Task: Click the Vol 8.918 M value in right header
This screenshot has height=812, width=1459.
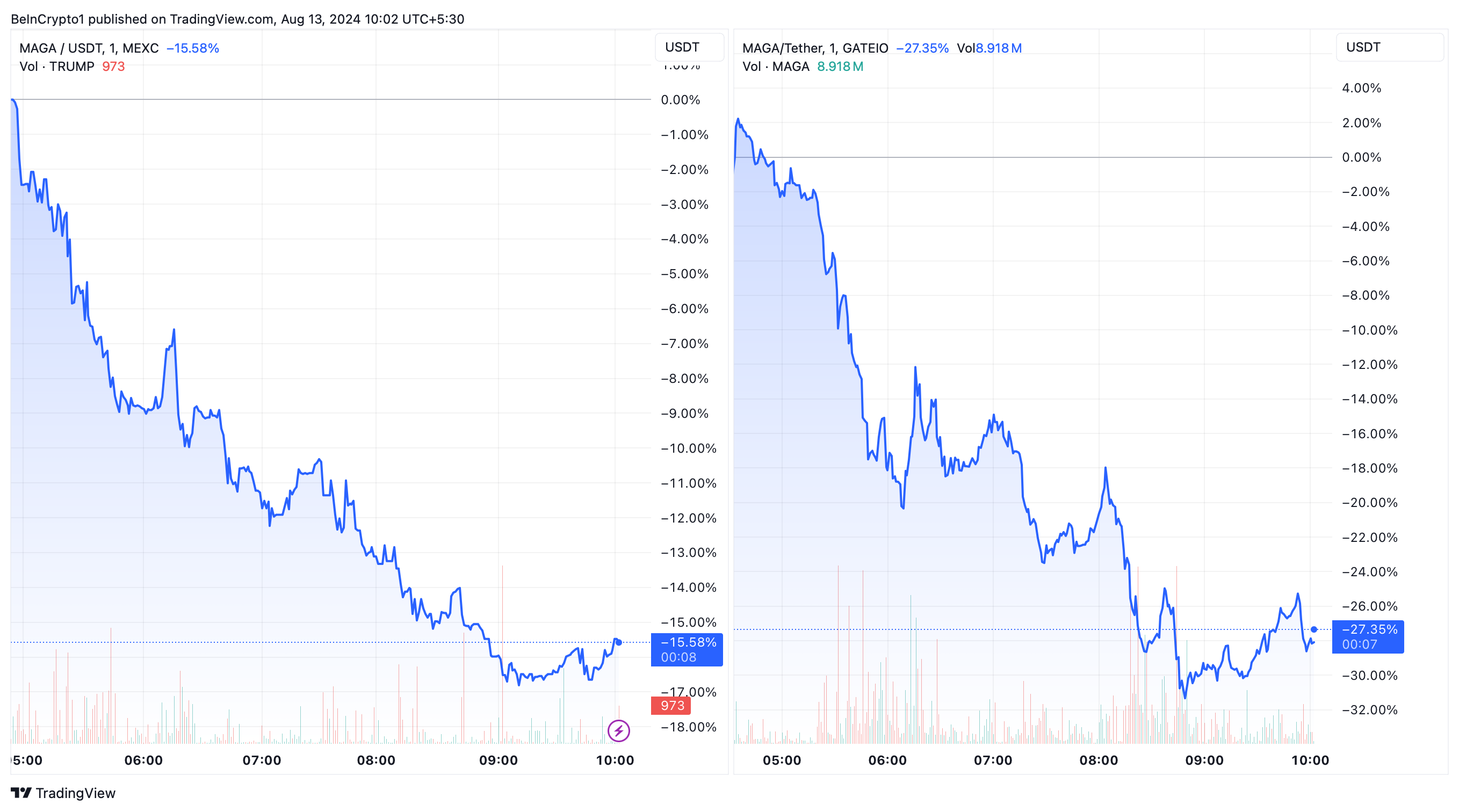Action: [x=989, y=48]
